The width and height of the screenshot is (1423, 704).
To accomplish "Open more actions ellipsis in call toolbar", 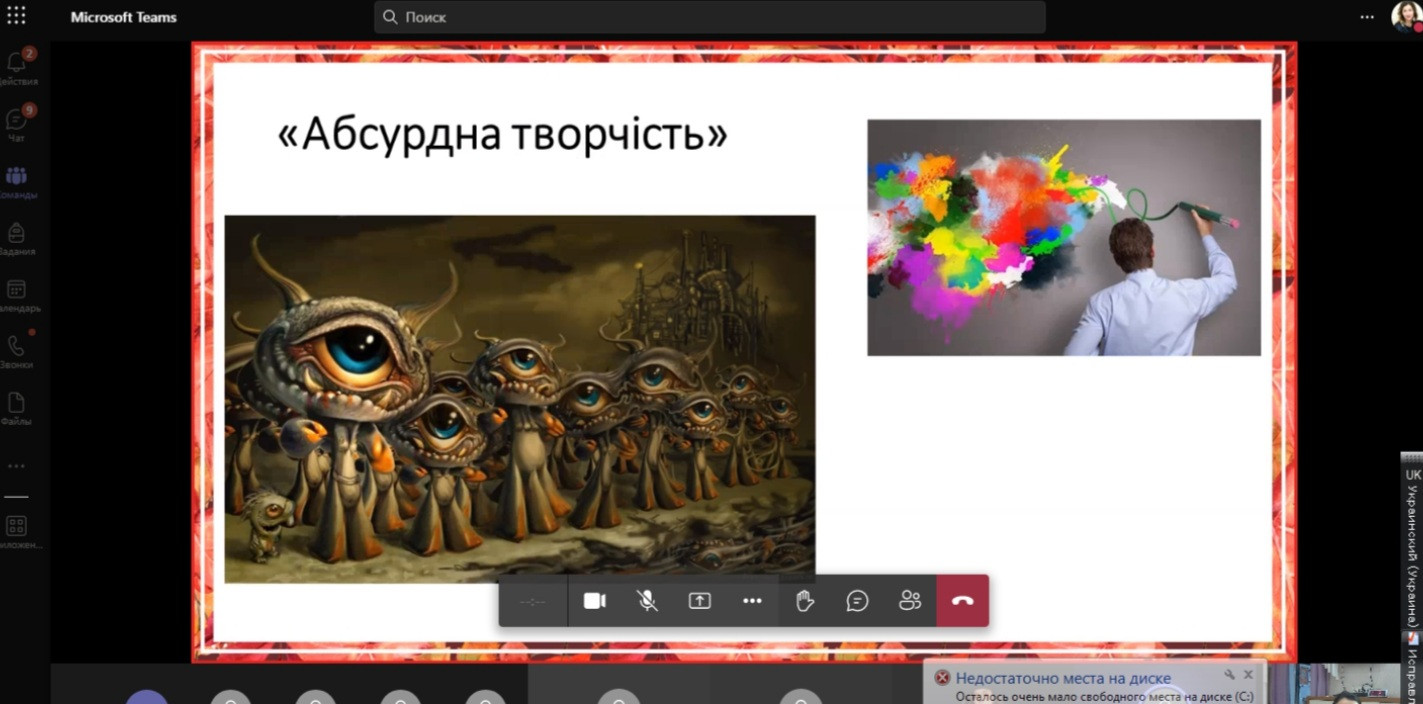I will 752,601.
